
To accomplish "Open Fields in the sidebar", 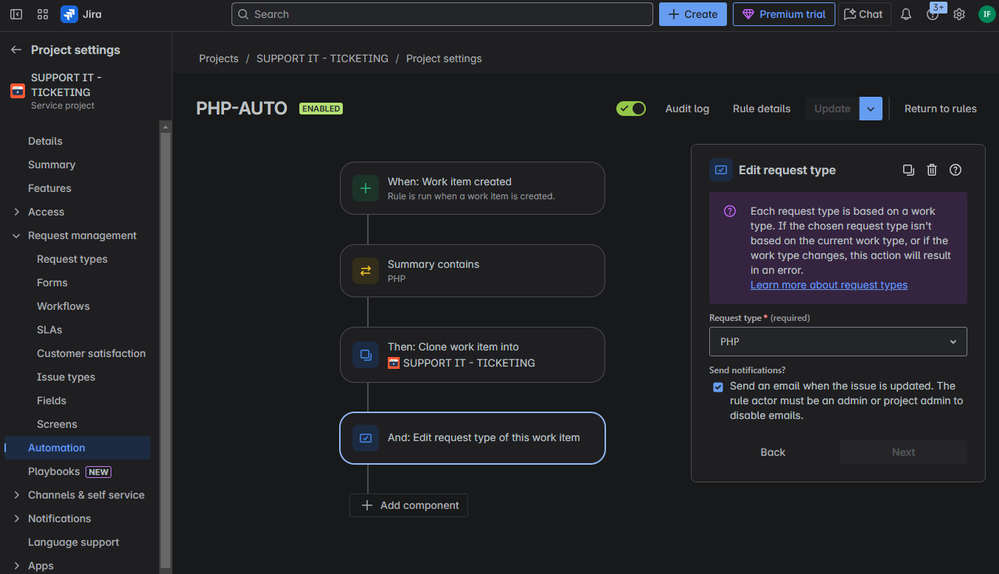I will (52, 401).
